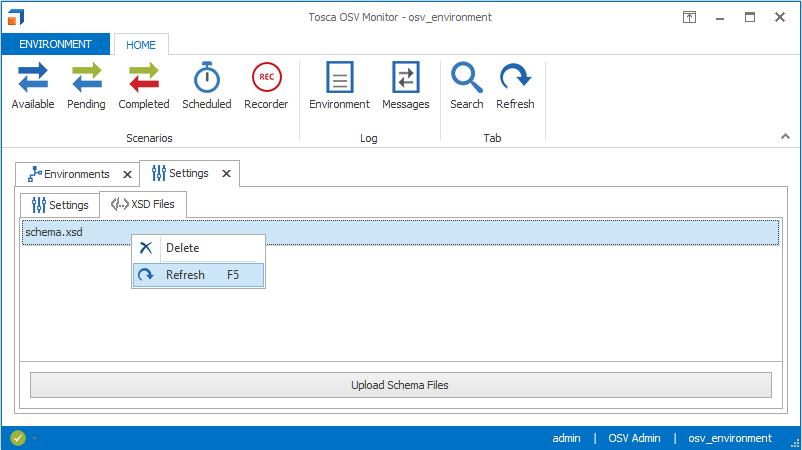The width and height of the screenshot is (802, 450).
Task: Open Scheduled scenarios stopwatch icon
Action: (206, 85)
